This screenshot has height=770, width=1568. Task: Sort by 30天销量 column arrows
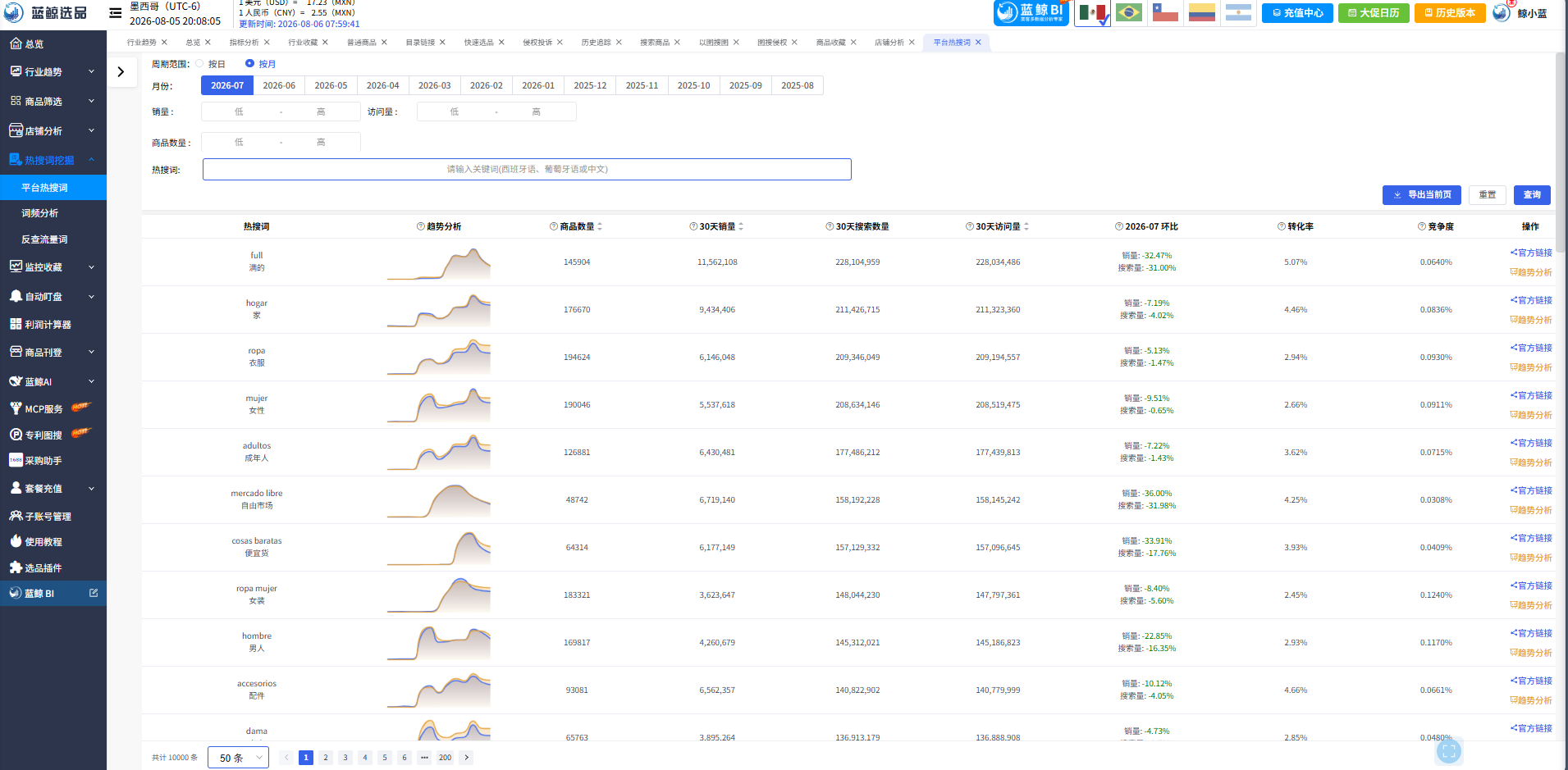[741, 226]
